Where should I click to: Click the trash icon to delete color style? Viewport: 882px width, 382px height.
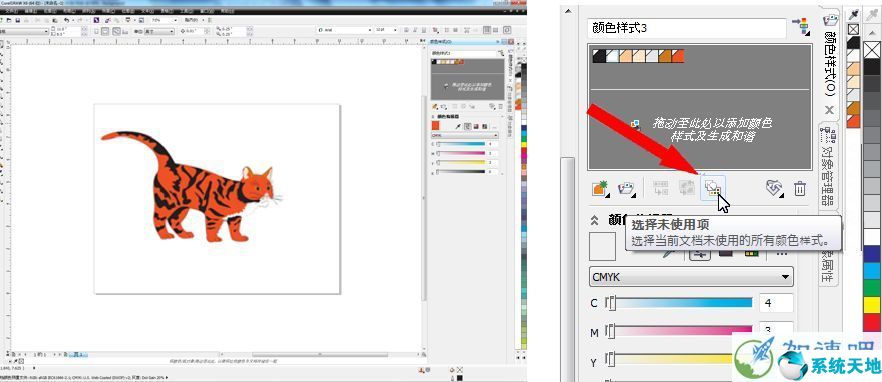click(799, 188)
